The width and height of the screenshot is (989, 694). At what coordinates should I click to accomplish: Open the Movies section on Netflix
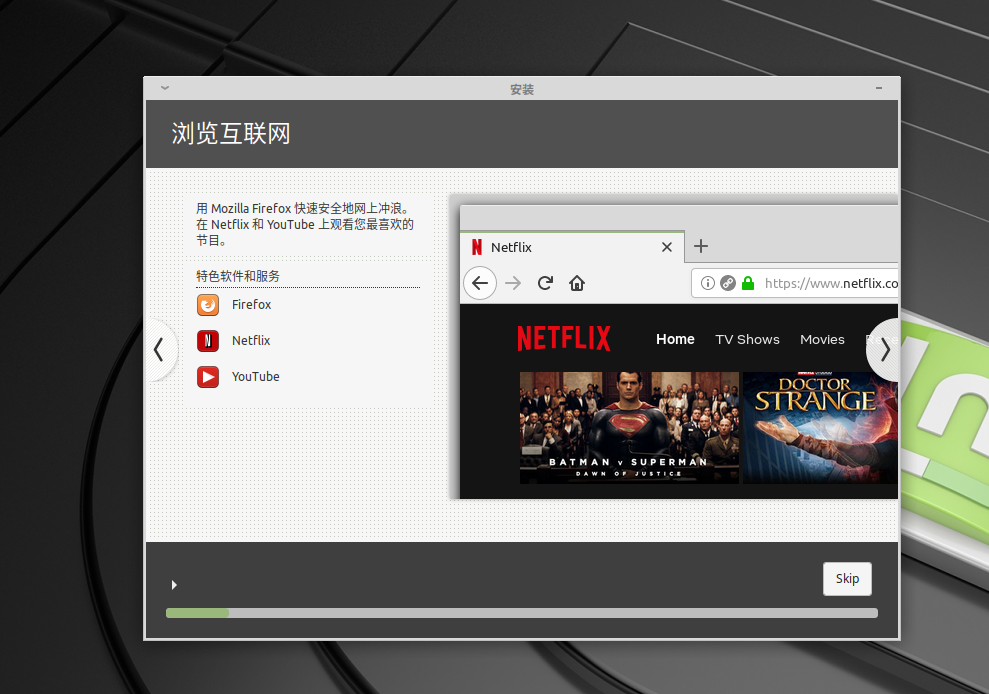(x=822, y=340)
